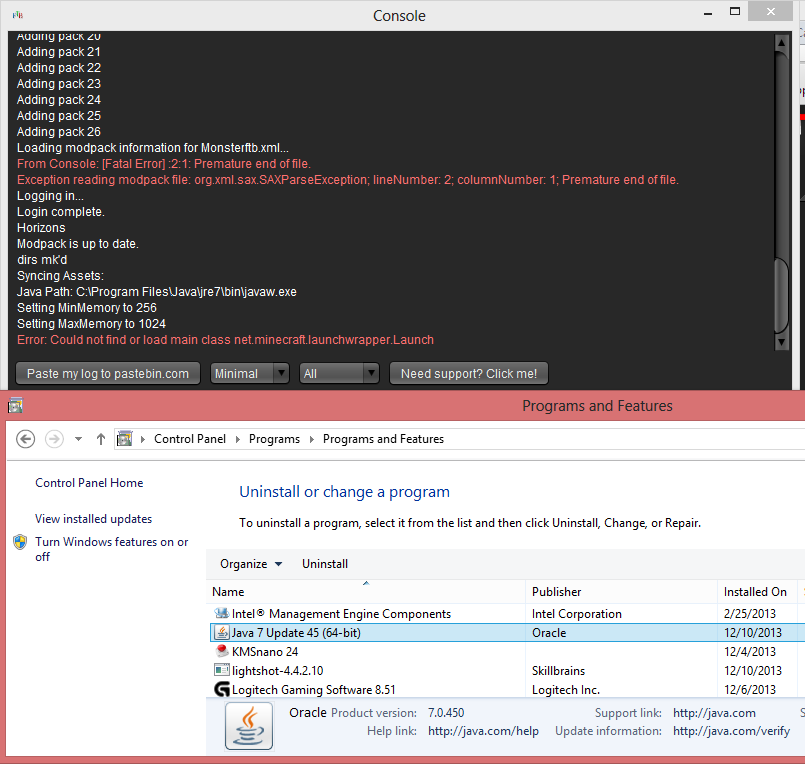Expand the address bar root chevron

coord(143,439)
